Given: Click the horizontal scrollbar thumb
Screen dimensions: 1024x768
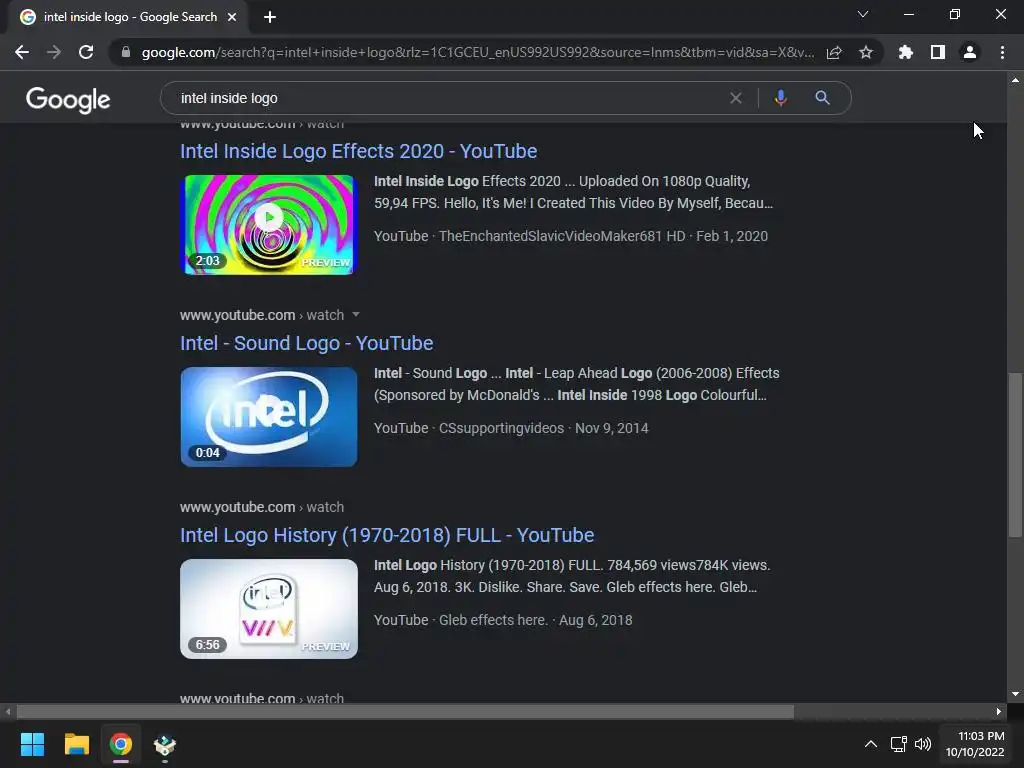Looking at the screenshot, I should pyautogui.click(x=405, y=711).
